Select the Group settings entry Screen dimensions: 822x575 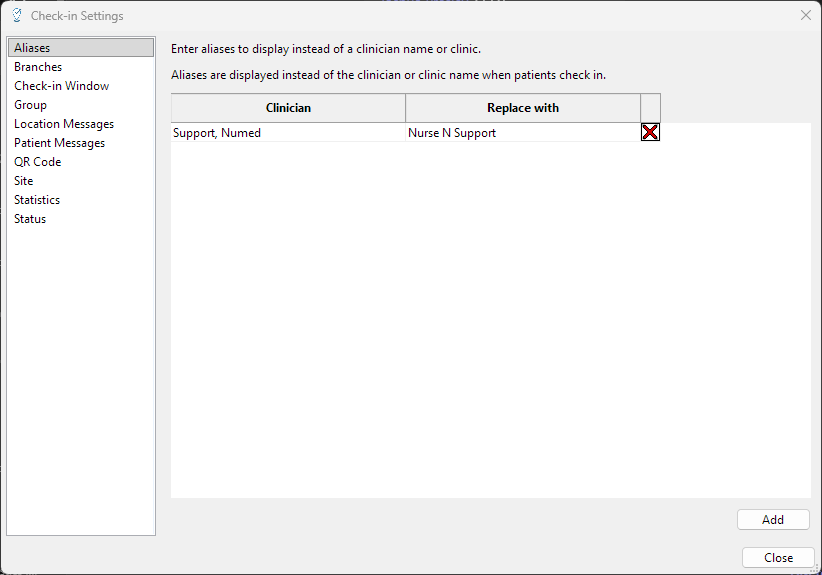[x=30, y=105]
